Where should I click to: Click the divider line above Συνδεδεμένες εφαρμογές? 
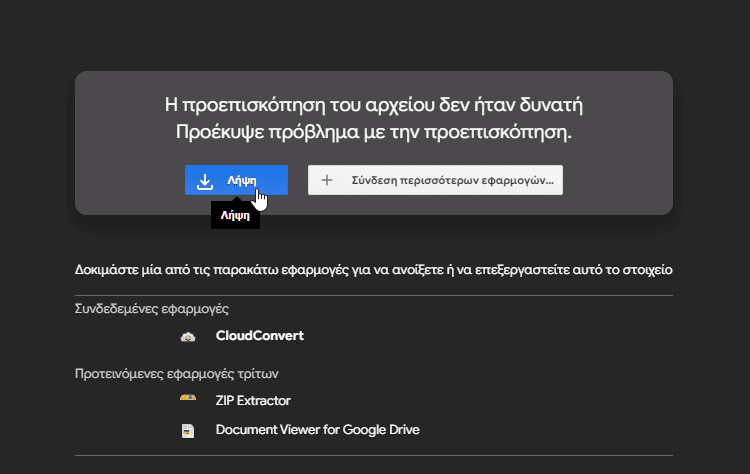pos(374,296)
